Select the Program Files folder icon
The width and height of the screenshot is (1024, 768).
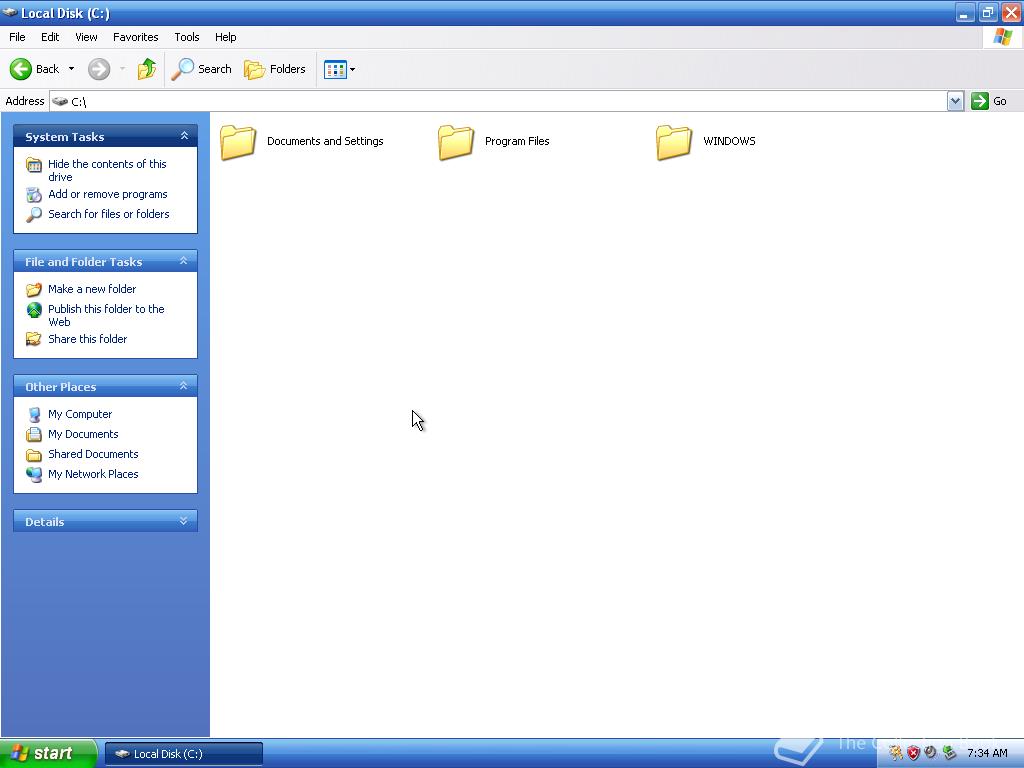coord(456,142)
